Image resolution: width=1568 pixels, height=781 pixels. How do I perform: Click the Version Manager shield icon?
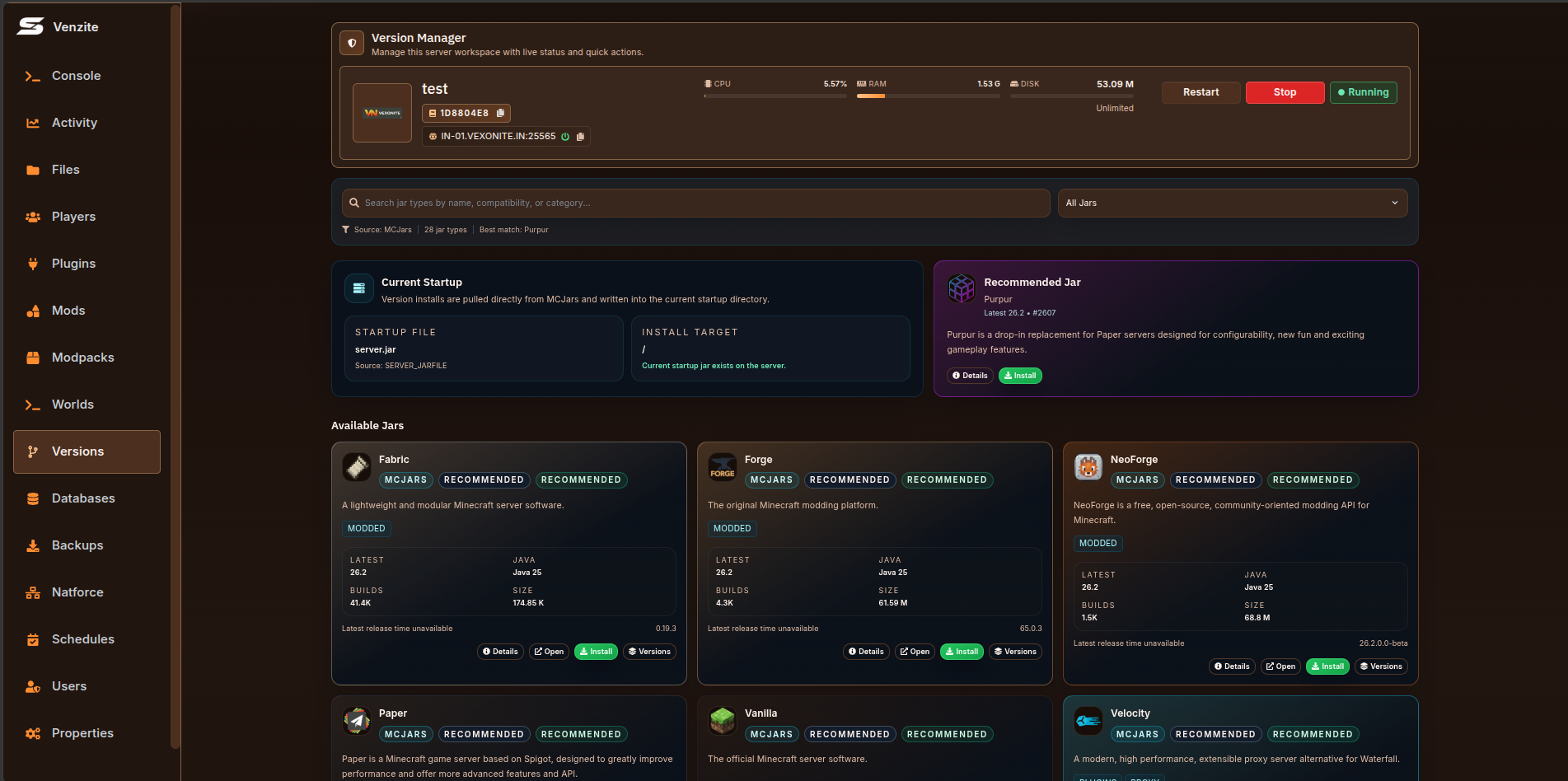click(x=352, y=44)
